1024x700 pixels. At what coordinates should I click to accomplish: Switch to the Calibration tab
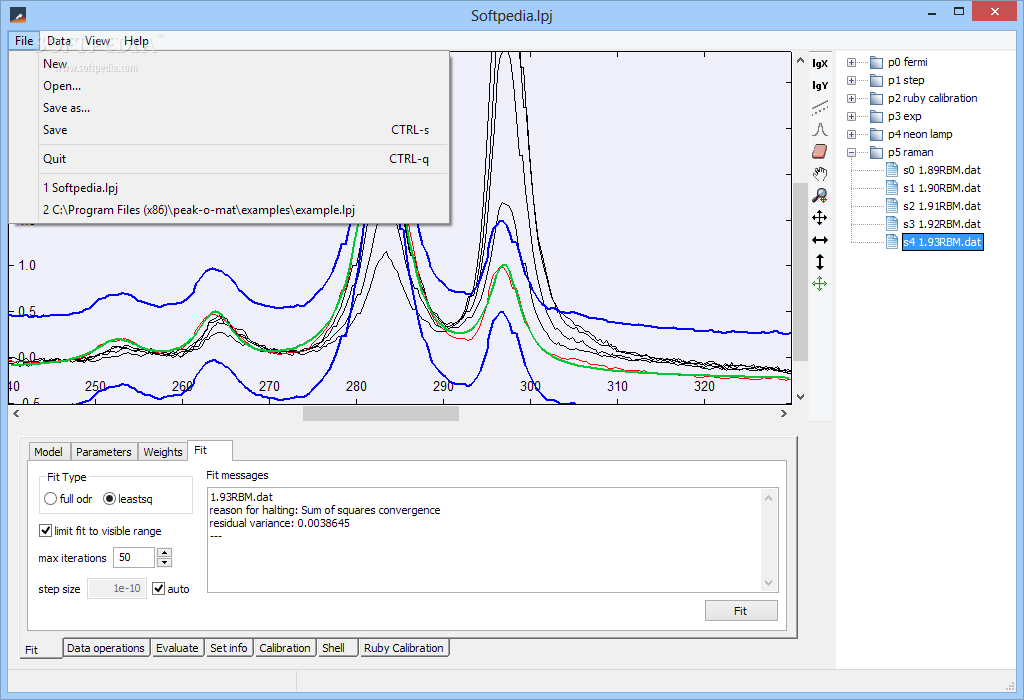coord(285,648)
